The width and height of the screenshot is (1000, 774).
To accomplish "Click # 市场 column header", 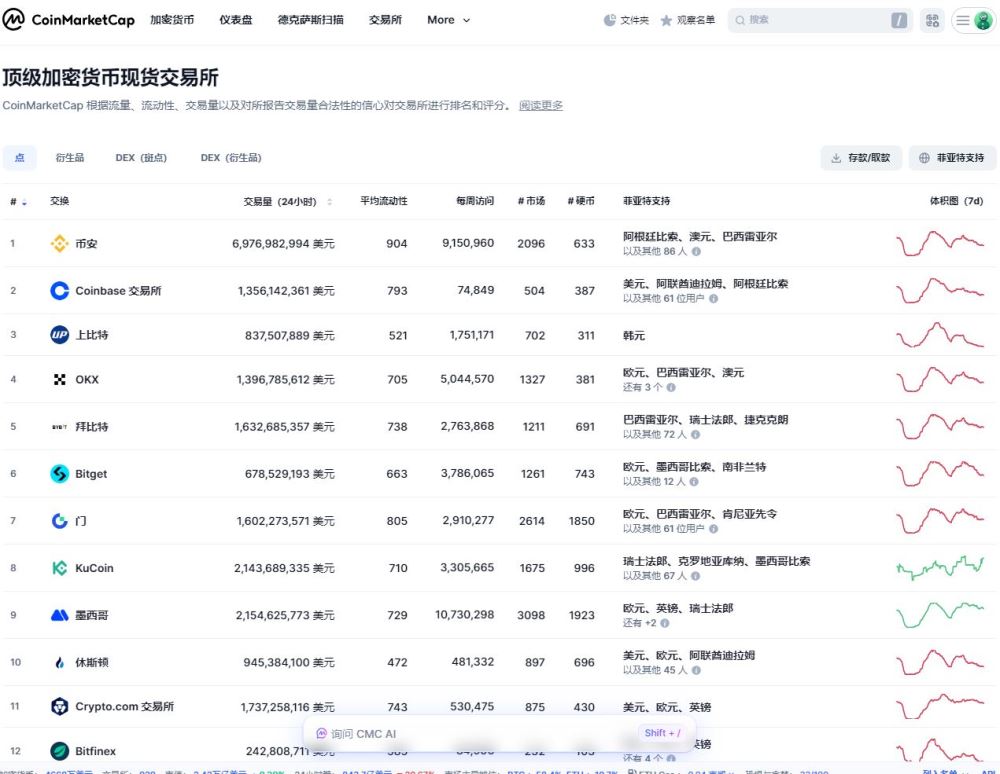I will (x=531, y=201).
